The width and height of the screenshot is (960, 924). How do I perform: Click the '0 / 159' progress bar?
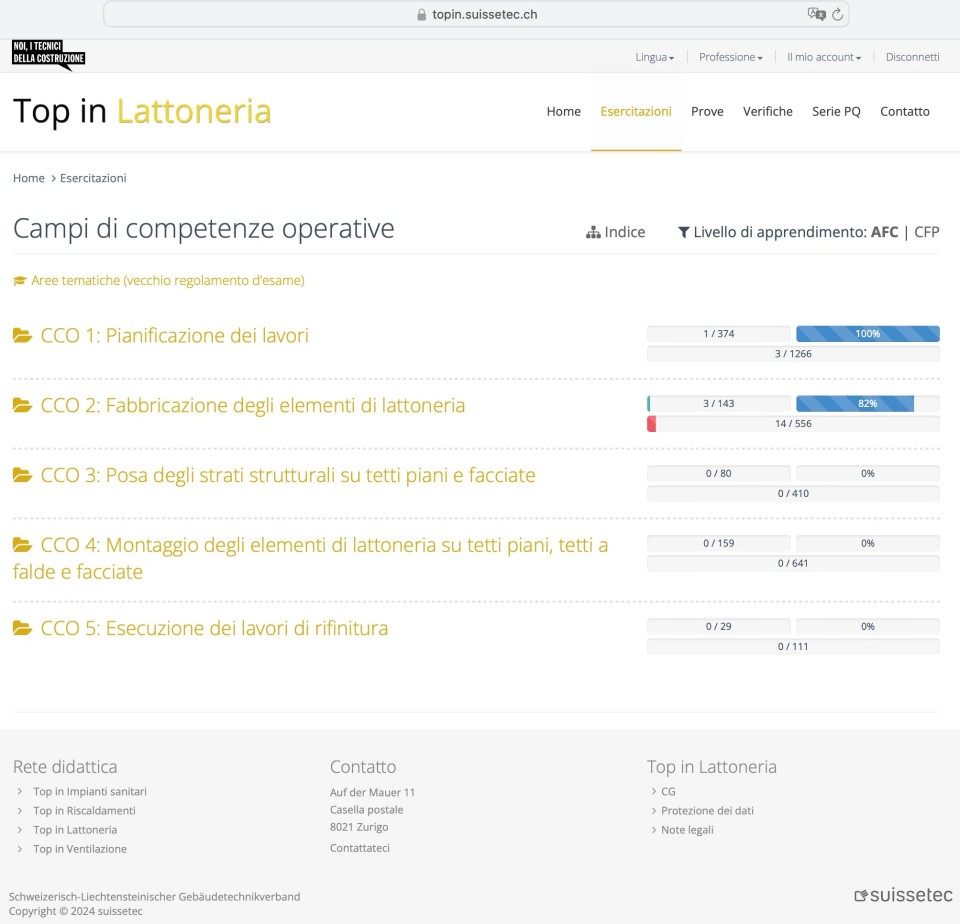[718, 543]
